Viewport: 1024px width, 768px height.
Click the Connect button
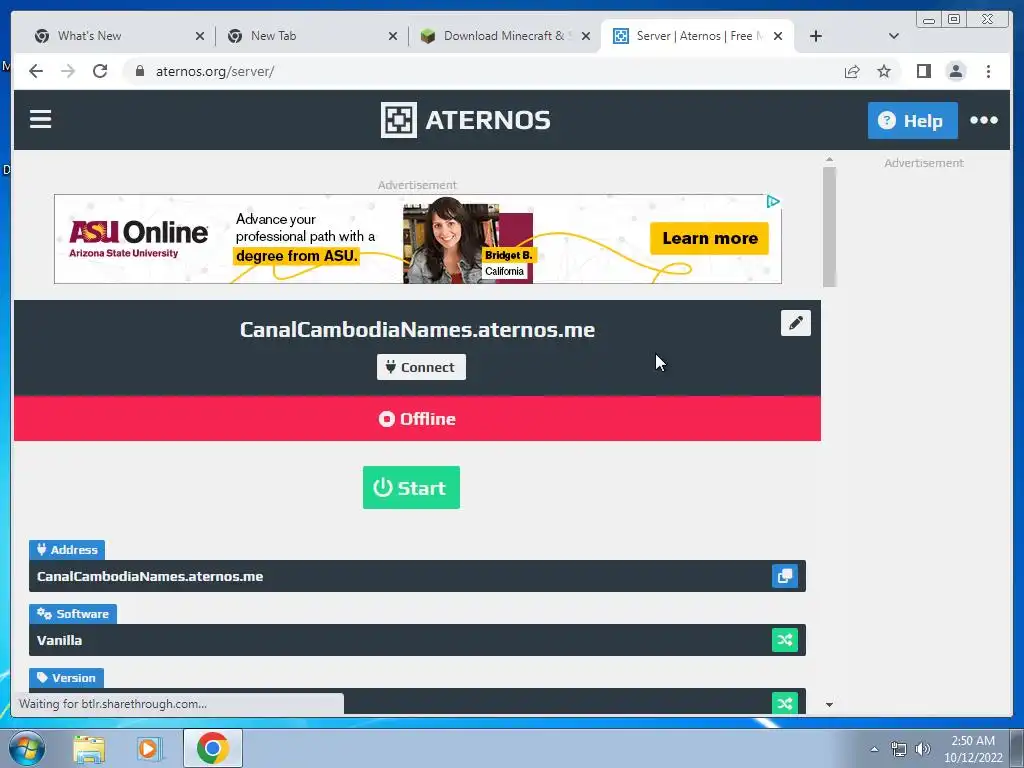[x=421, y=367]
